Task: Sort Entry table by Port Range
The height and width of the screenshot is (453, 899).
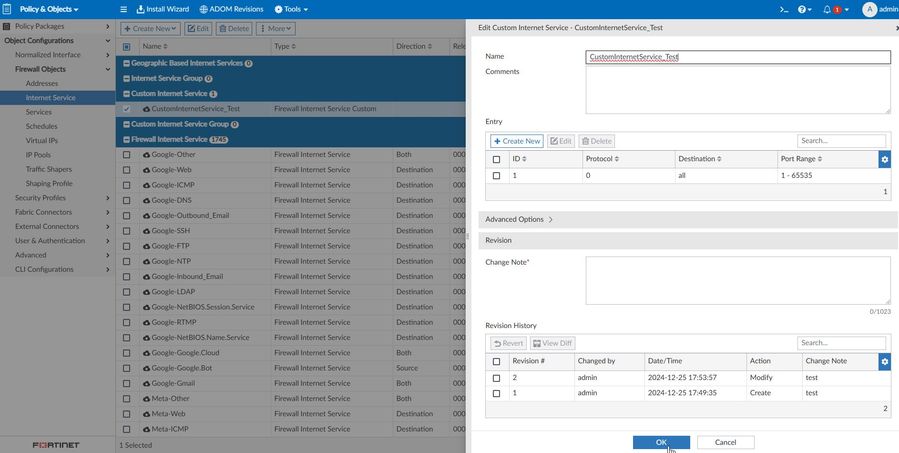Action: click(801, 159)
